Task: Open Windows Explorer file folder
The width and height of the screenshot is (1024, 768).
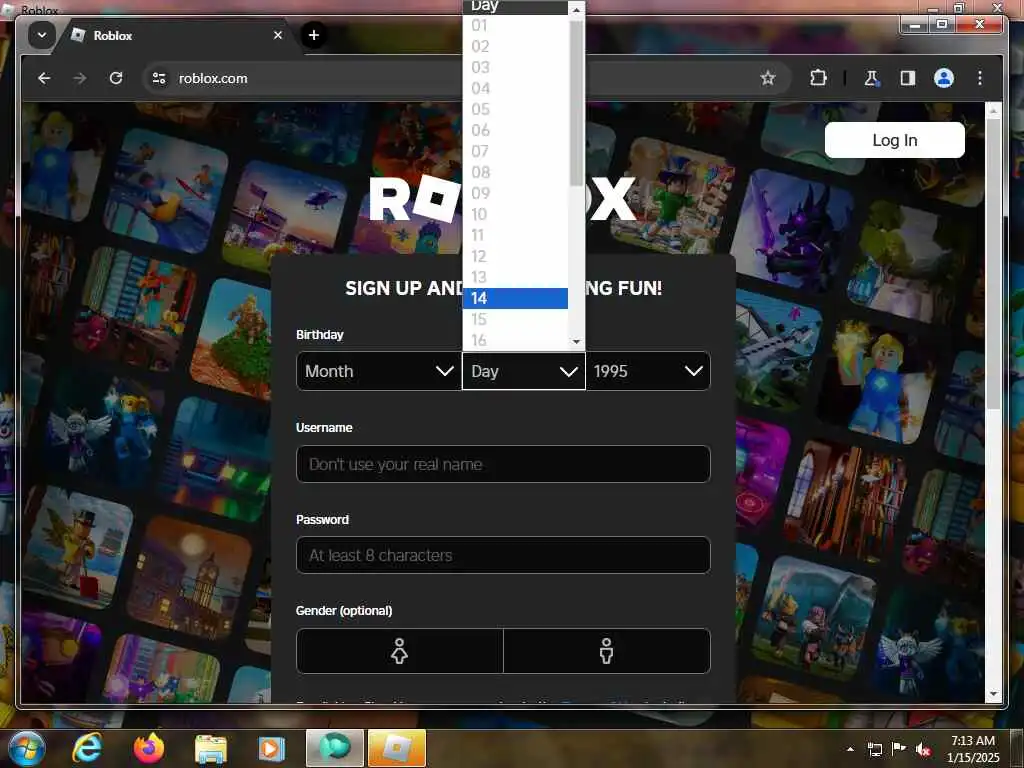Action: pos(211,748)
